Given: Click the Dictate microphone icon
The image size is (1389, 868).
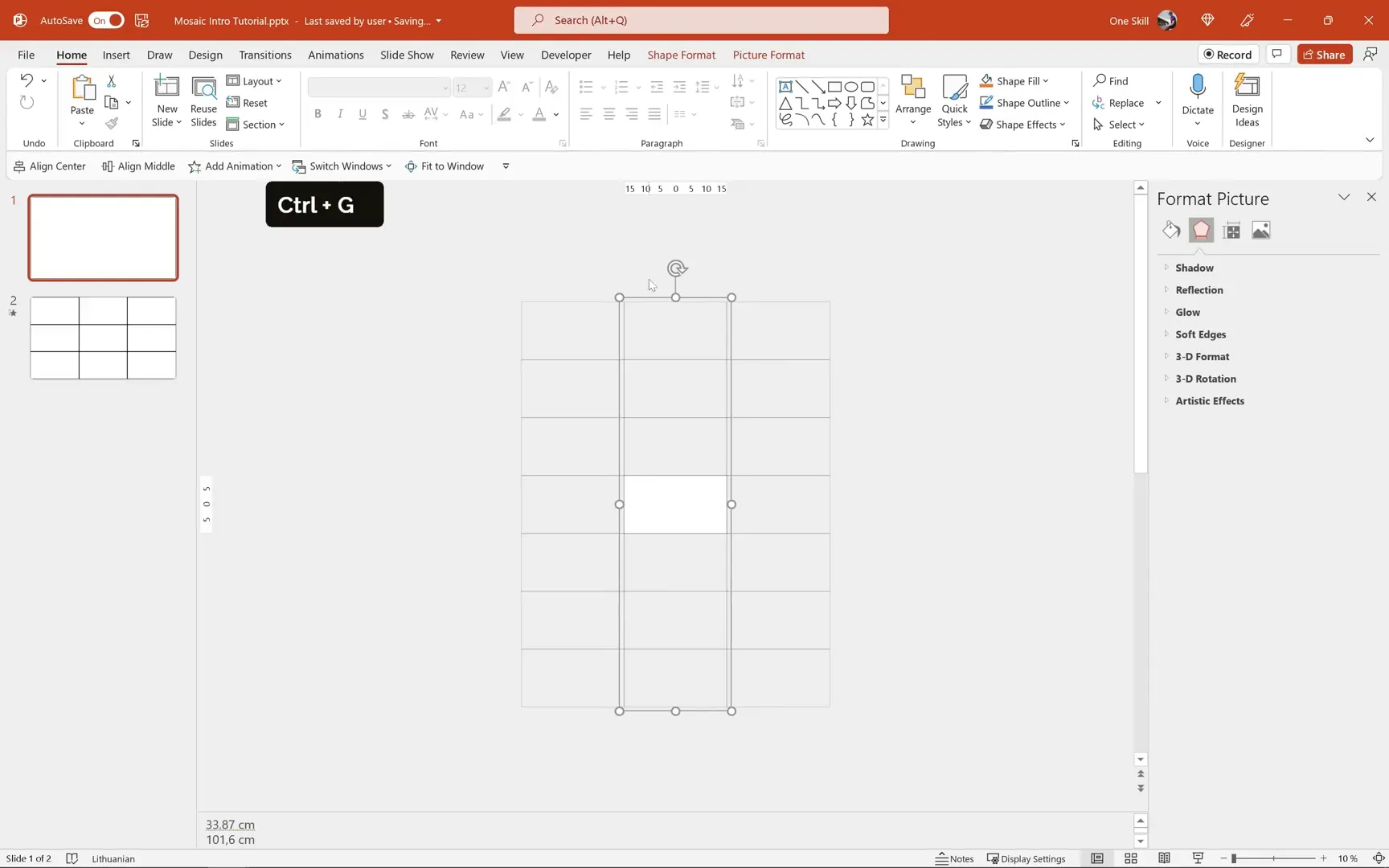Looking at the screenshot, I should 1198,85.
